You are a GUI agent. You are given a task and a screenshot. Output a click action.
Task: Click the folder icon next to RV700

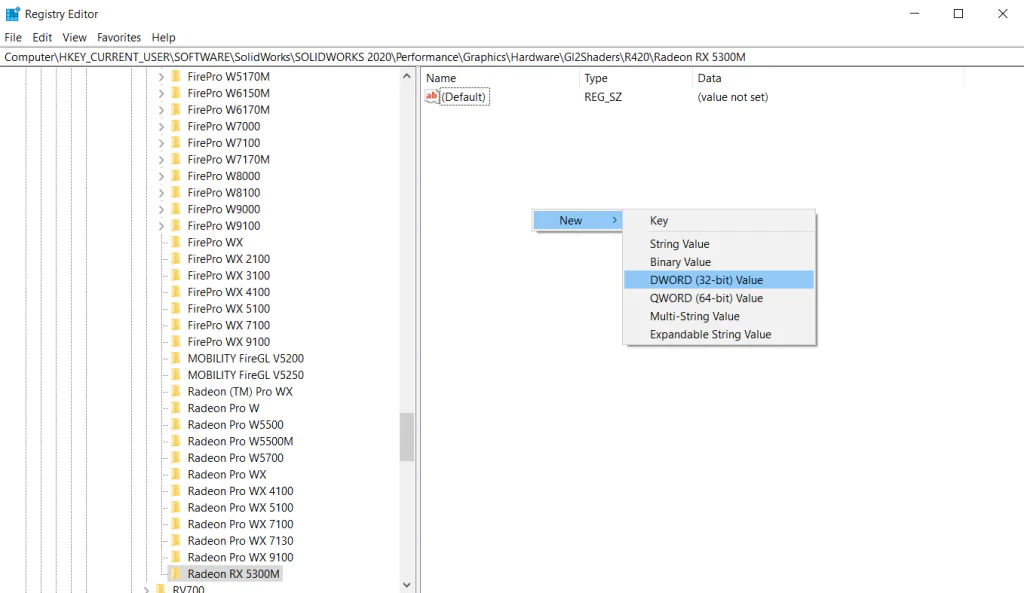click(161, 589)
